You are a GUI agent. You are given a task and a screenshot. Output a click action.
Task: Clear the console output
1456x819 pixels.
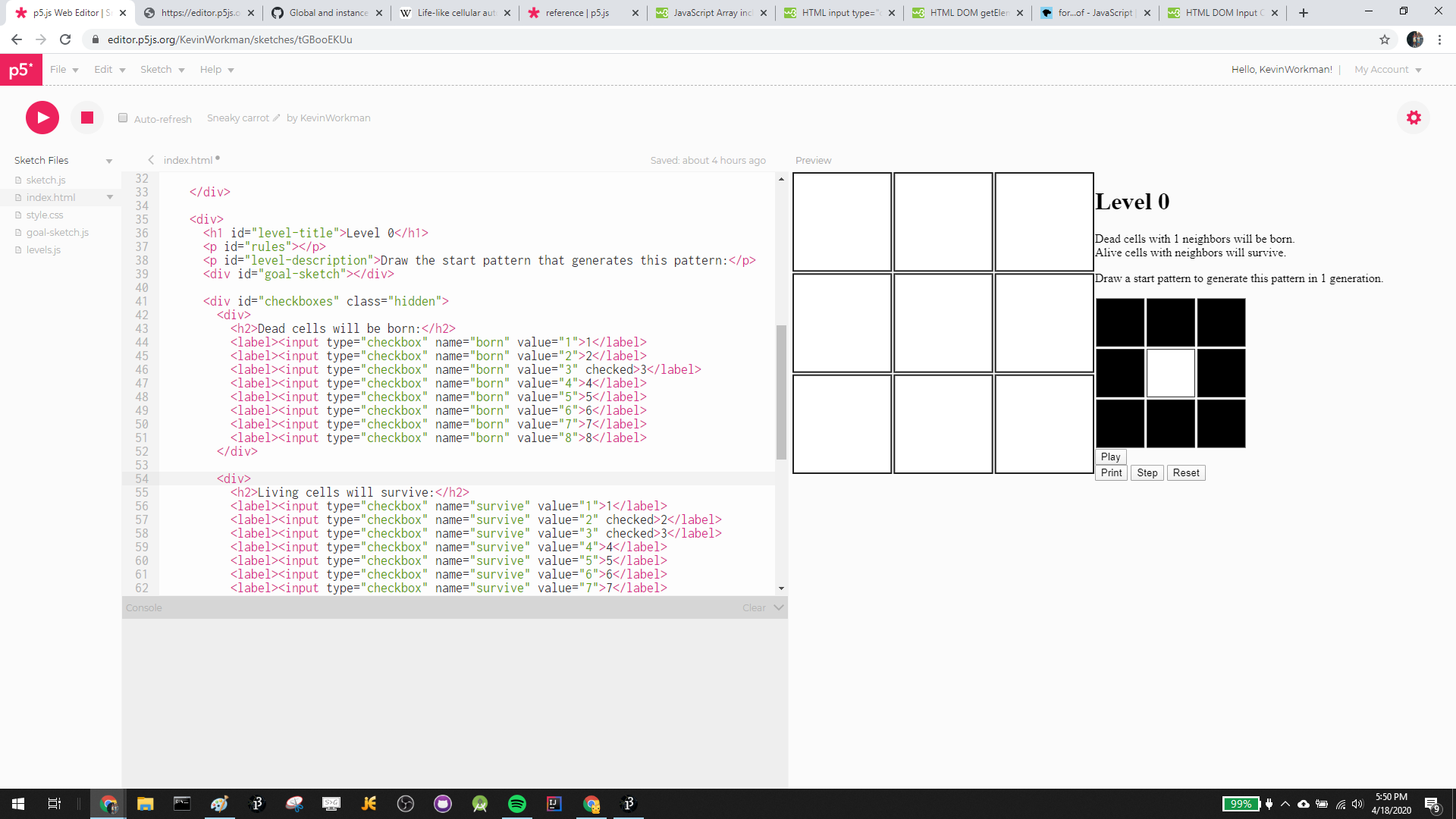click(754, 607)
